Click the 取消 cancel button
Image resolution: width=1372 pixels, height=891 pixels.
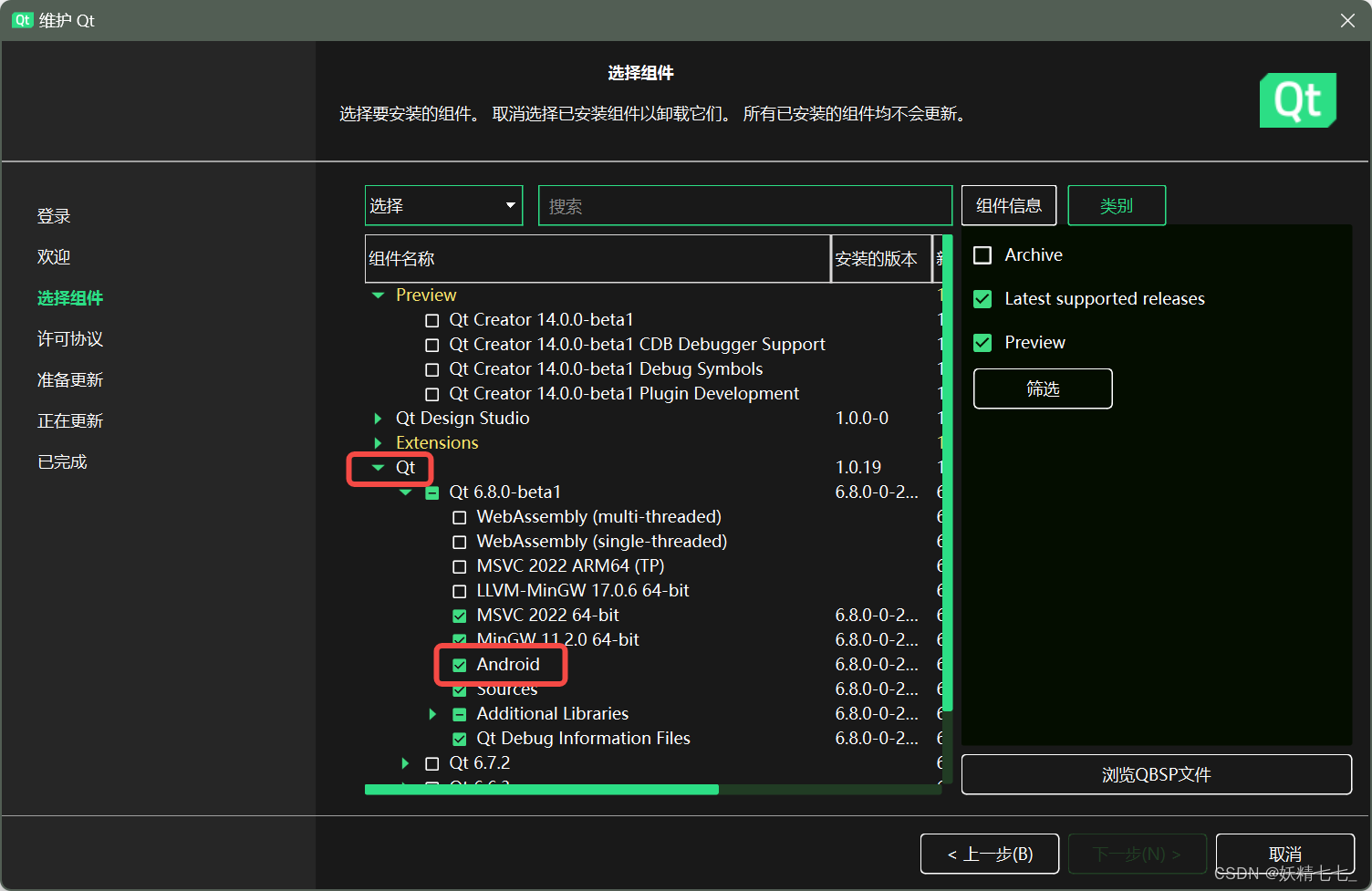1285,854
